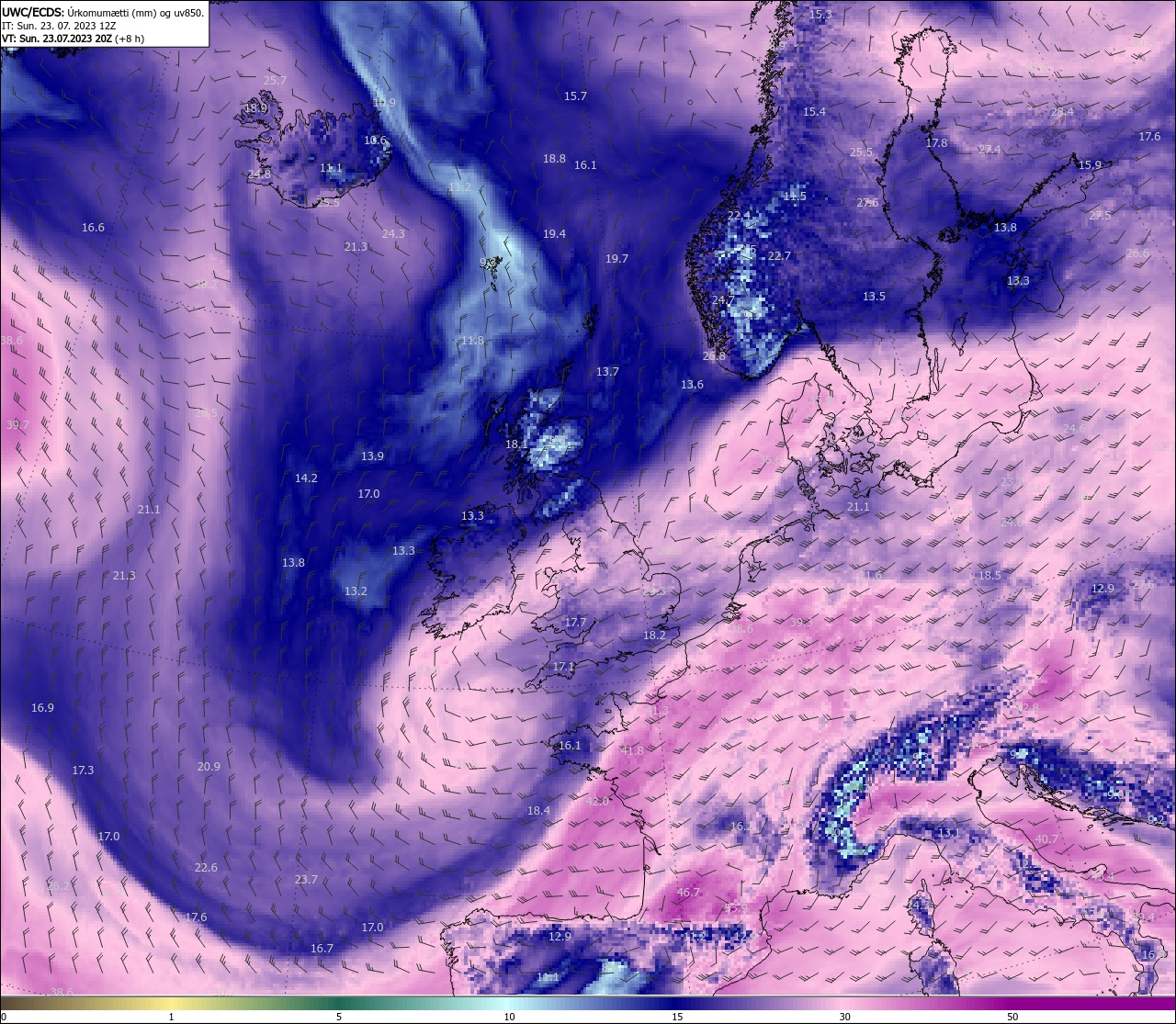Click the UWC/ECDS Úrkomumætti title line
1176x1024 pixels.
103,12
